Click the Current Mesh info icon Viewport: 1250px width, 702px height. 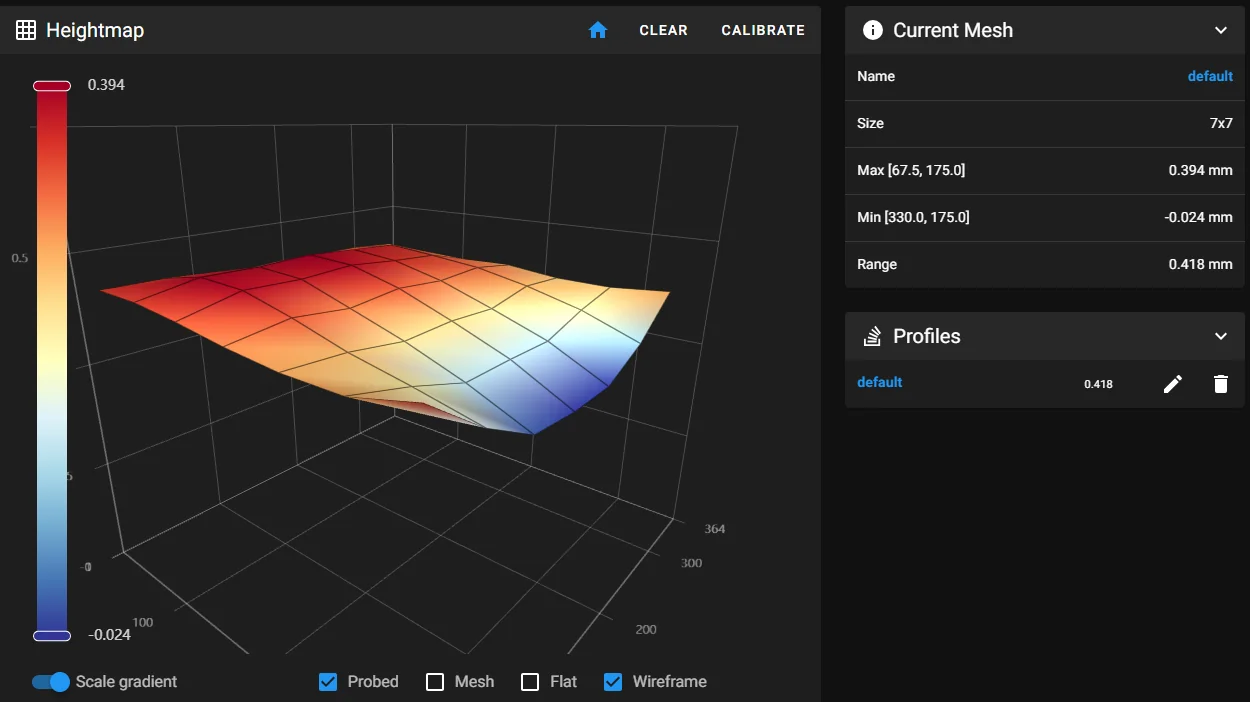click(872, 30)
